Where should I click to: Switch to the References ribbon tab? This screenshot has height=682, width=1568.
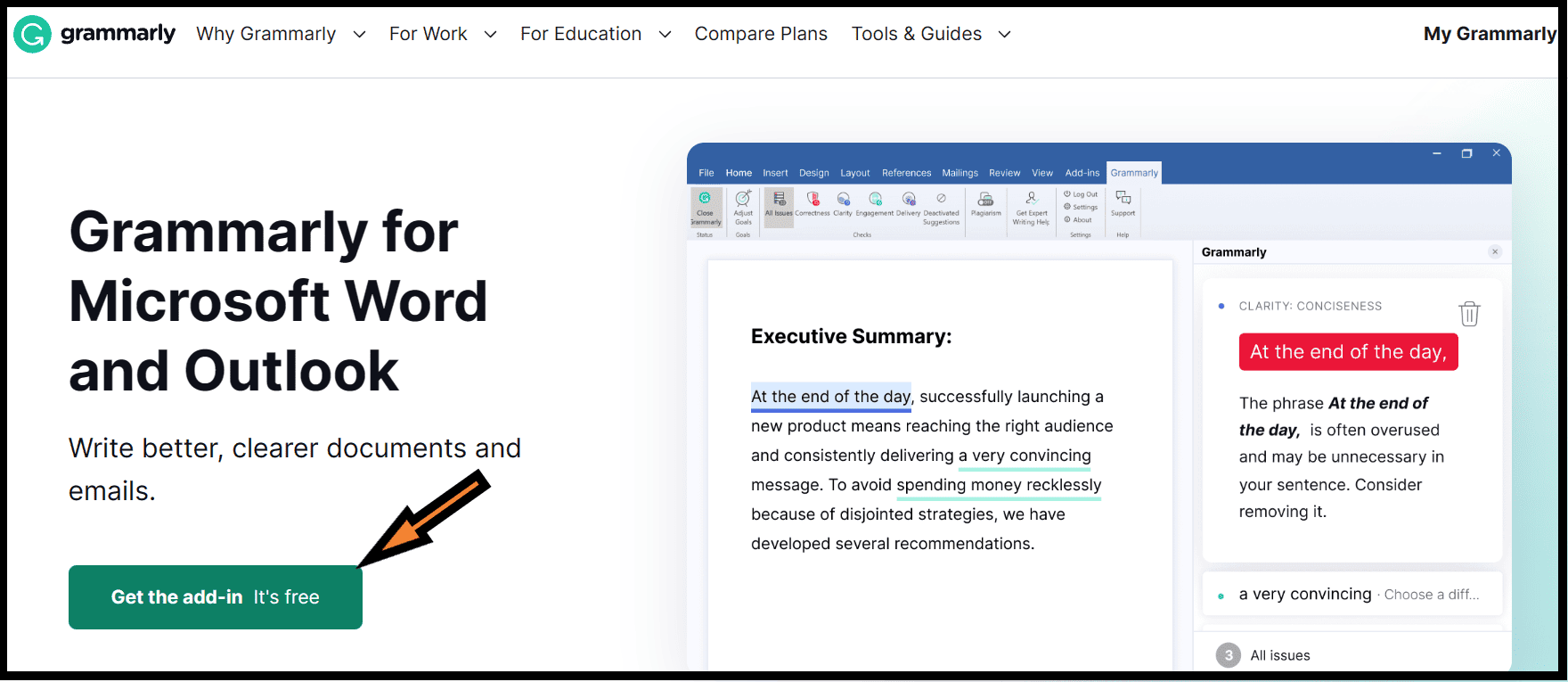[906, 173]
